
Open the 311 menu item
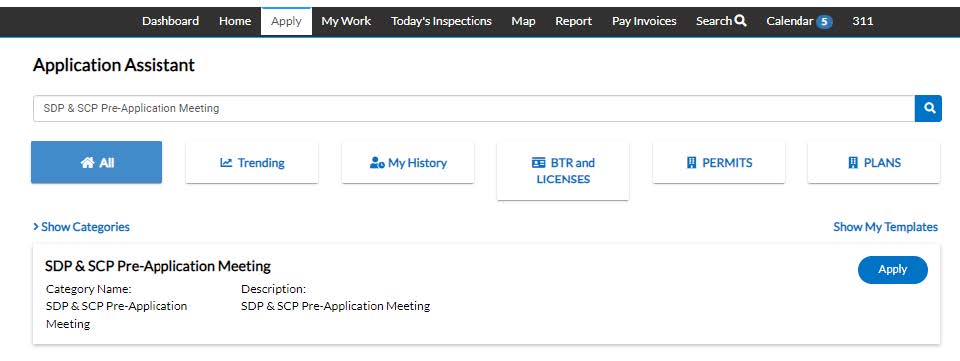click(863, 21)
